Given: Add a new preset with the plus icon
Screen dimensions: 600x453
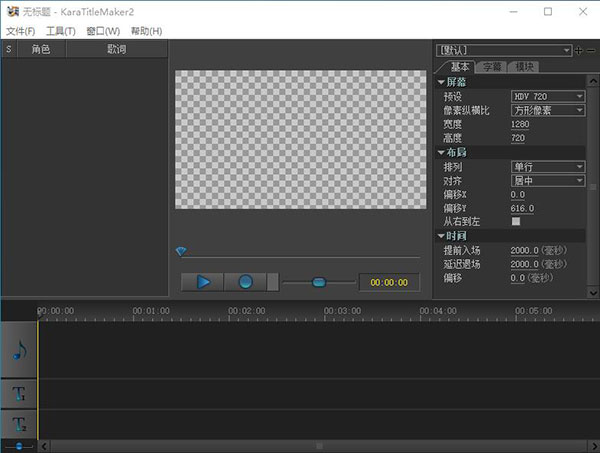Looking at the screenshot, I should click(x=581, y=50).
